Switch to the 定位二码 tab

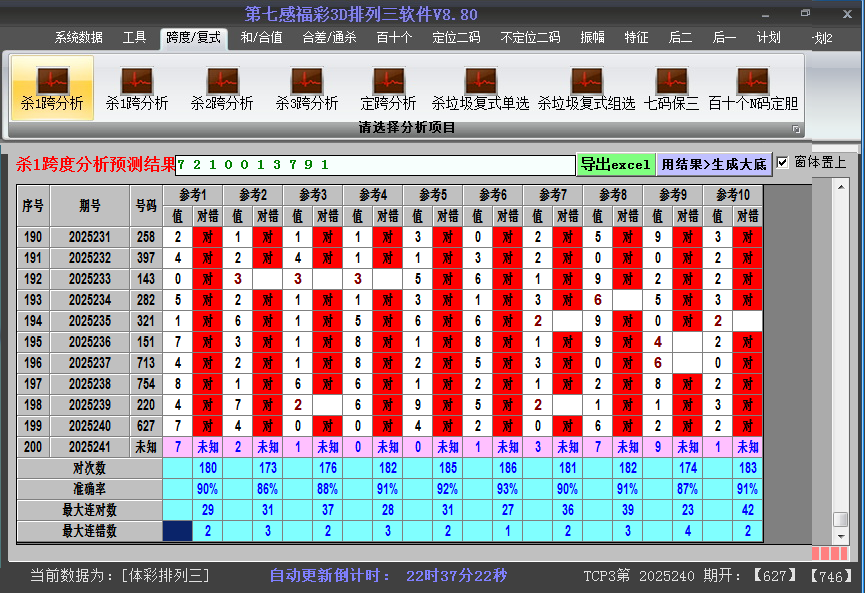click(x=456, y=38)
